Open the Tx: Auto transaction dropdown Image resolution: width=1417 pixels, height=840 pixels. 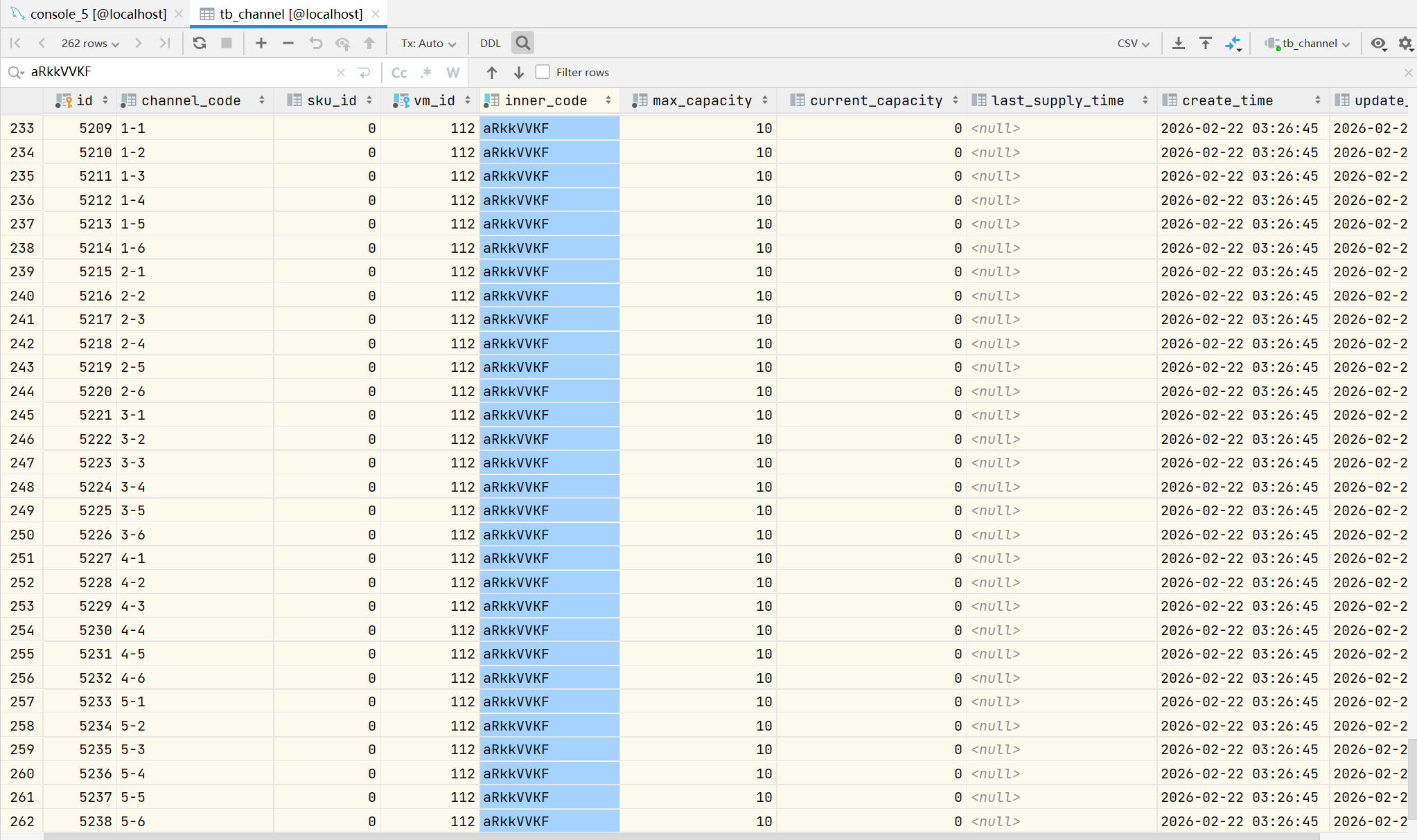point(428,43)
